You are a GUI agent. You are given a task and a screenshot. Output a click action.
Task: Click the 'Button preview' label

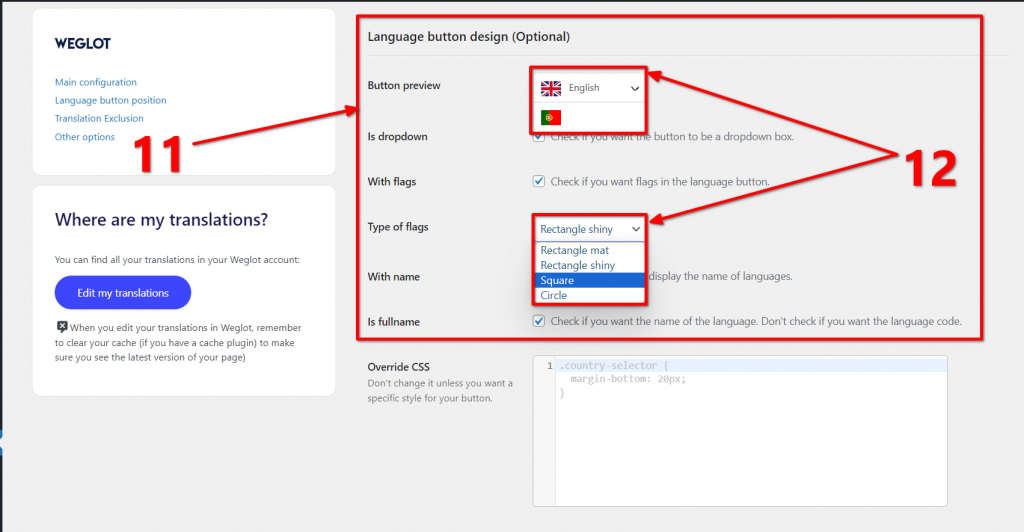point(404,86)
